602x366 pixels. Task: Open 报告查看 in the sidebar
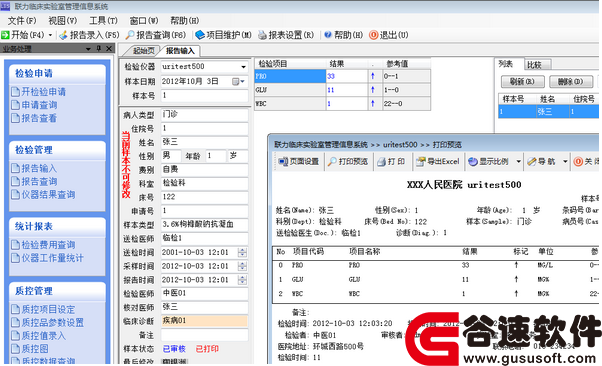(x=34, y=118)
